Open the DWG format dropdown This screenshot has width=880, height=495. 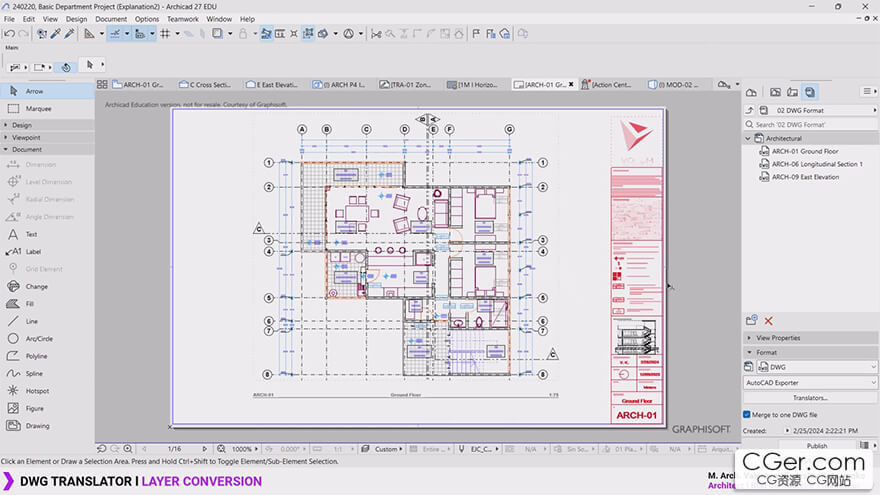[x=817, y=366]
